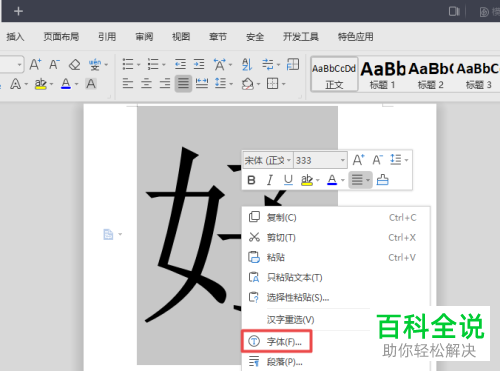The height and width of the screenshot is (371, 500).
Task: Click the show/hide marks grid icon
Action: click(x=293, y=64)
